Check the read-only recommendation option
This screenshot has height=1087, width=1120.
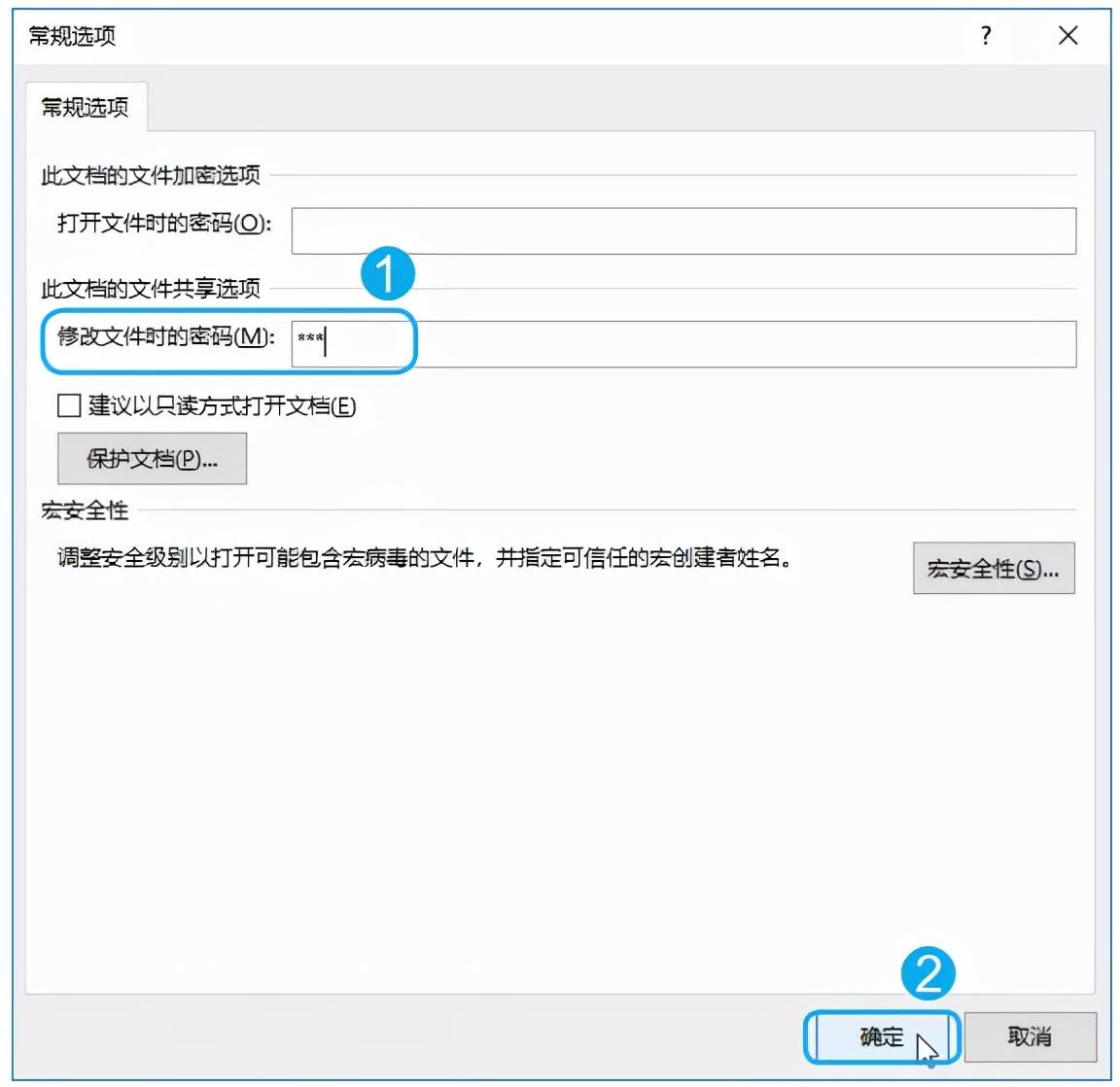(x=68, y=405)
